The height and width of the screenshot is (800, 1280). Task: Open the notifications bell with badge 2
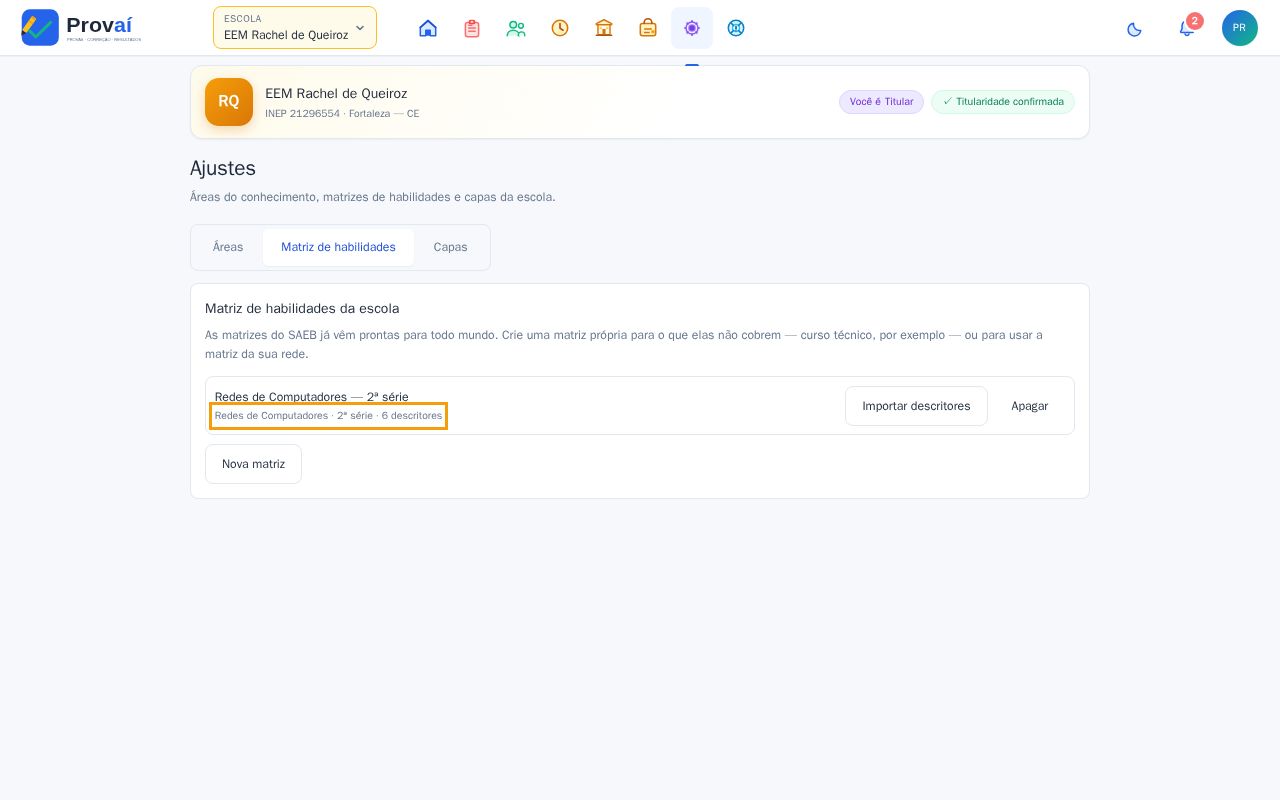pyautogui.click(x=1187, y=28)
